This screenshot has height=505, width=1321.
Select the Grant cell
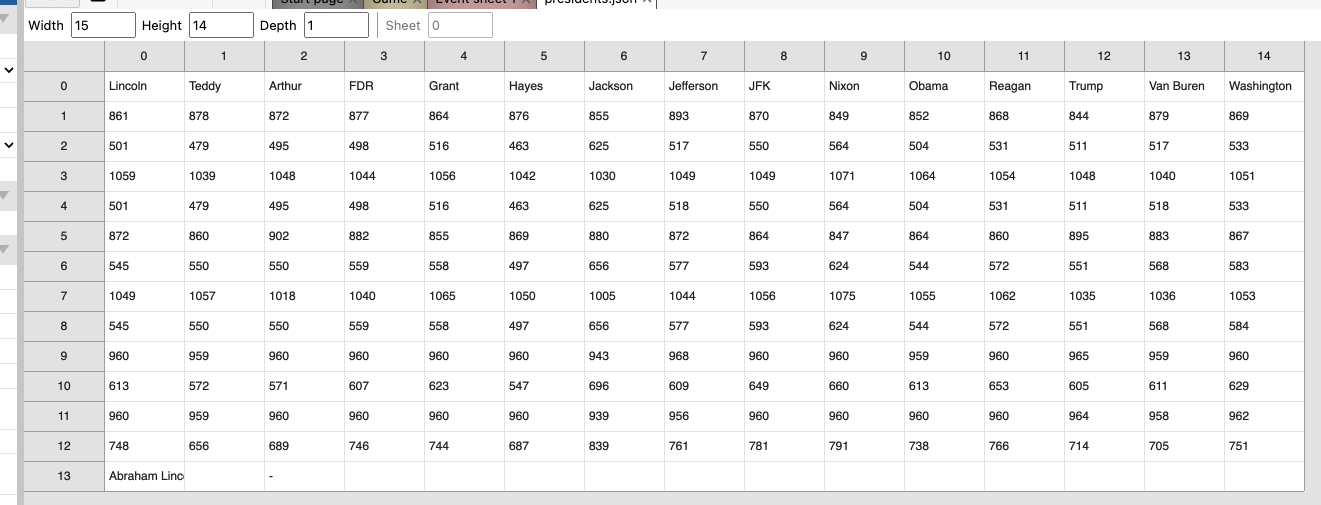coord(464,86)
